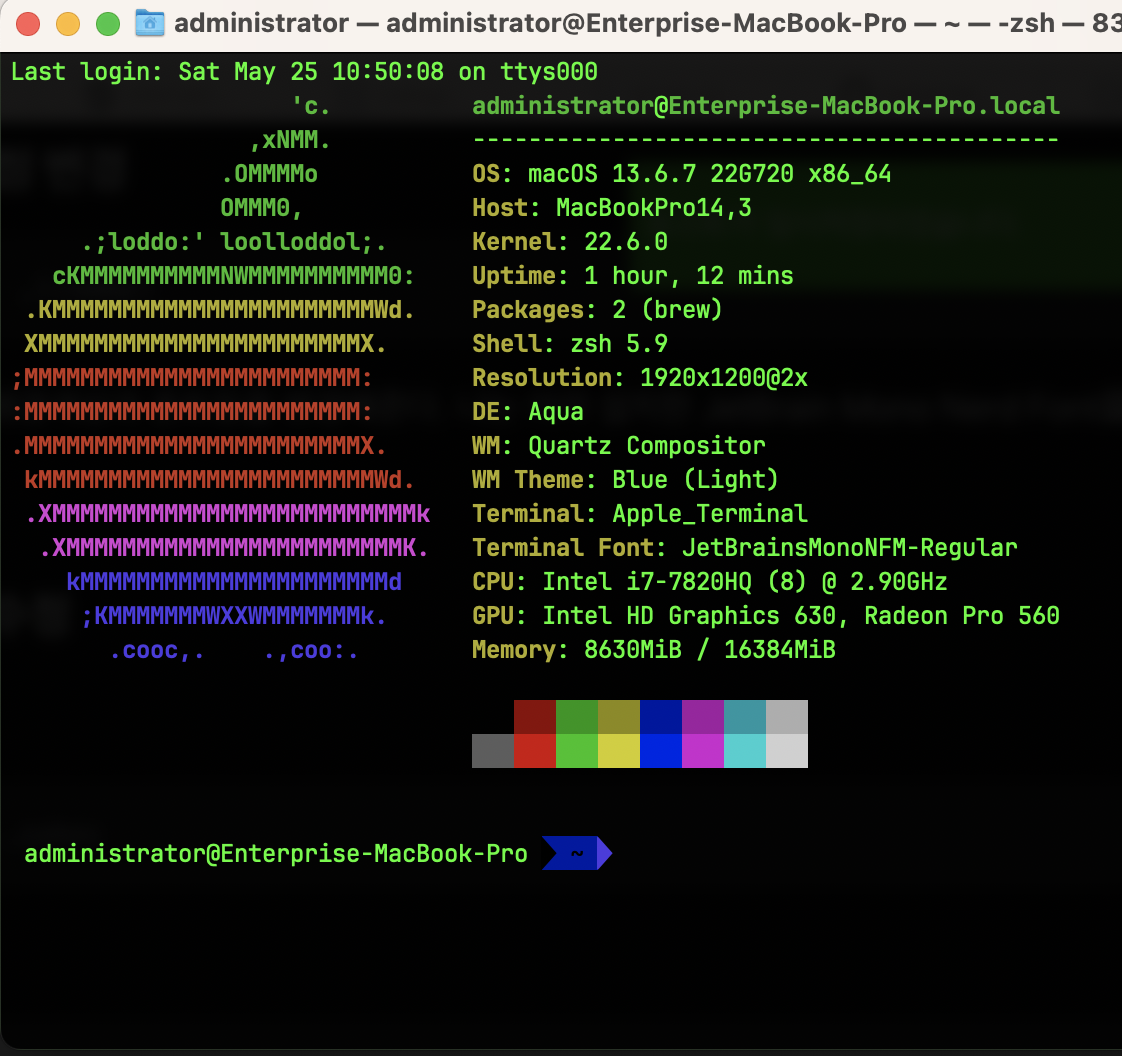Click the 'DE: Aqua' line

(x=528, y=411)
